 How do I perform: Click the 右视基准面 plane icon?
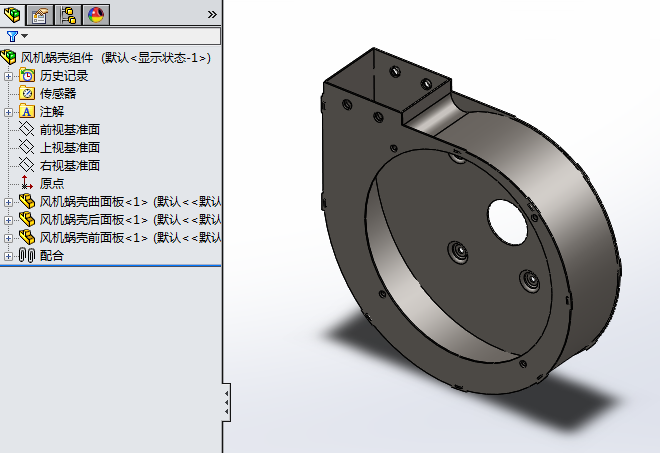[x=27, y=165]
